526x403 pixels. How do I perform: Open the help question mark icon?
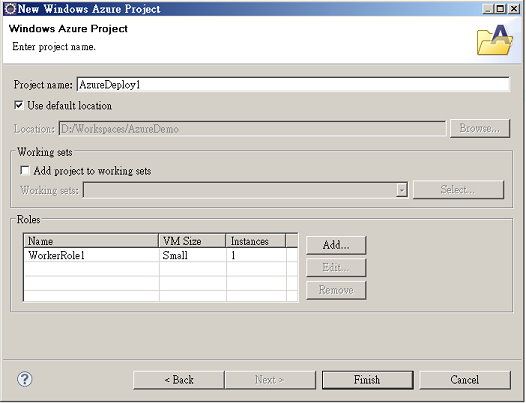24,379
